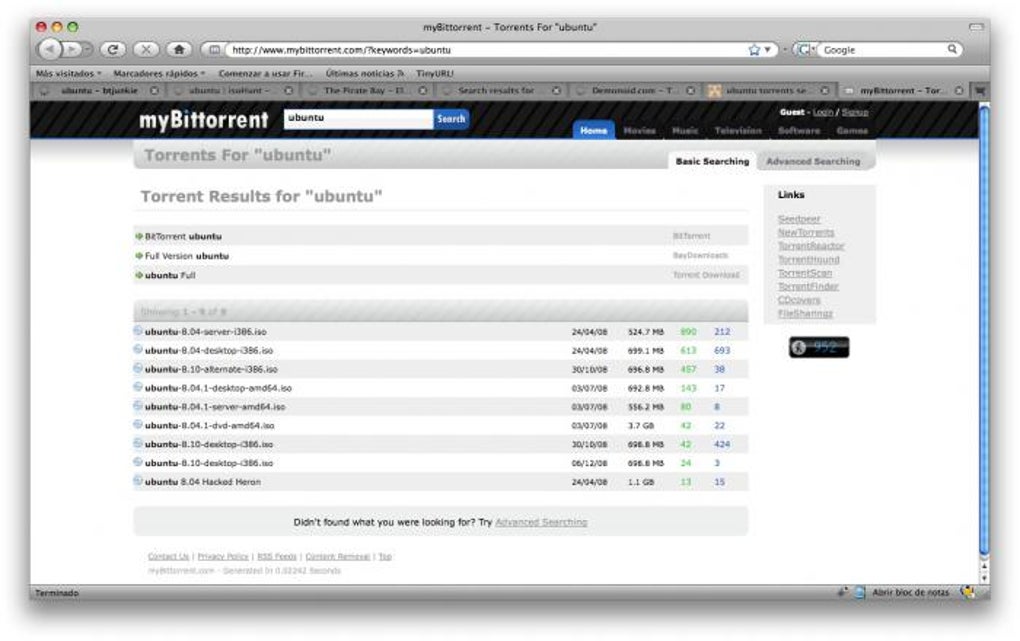Viewport: 1020px width, 641px height.
Task: Go back with the browser Back arrow
Action: [51, 49]
